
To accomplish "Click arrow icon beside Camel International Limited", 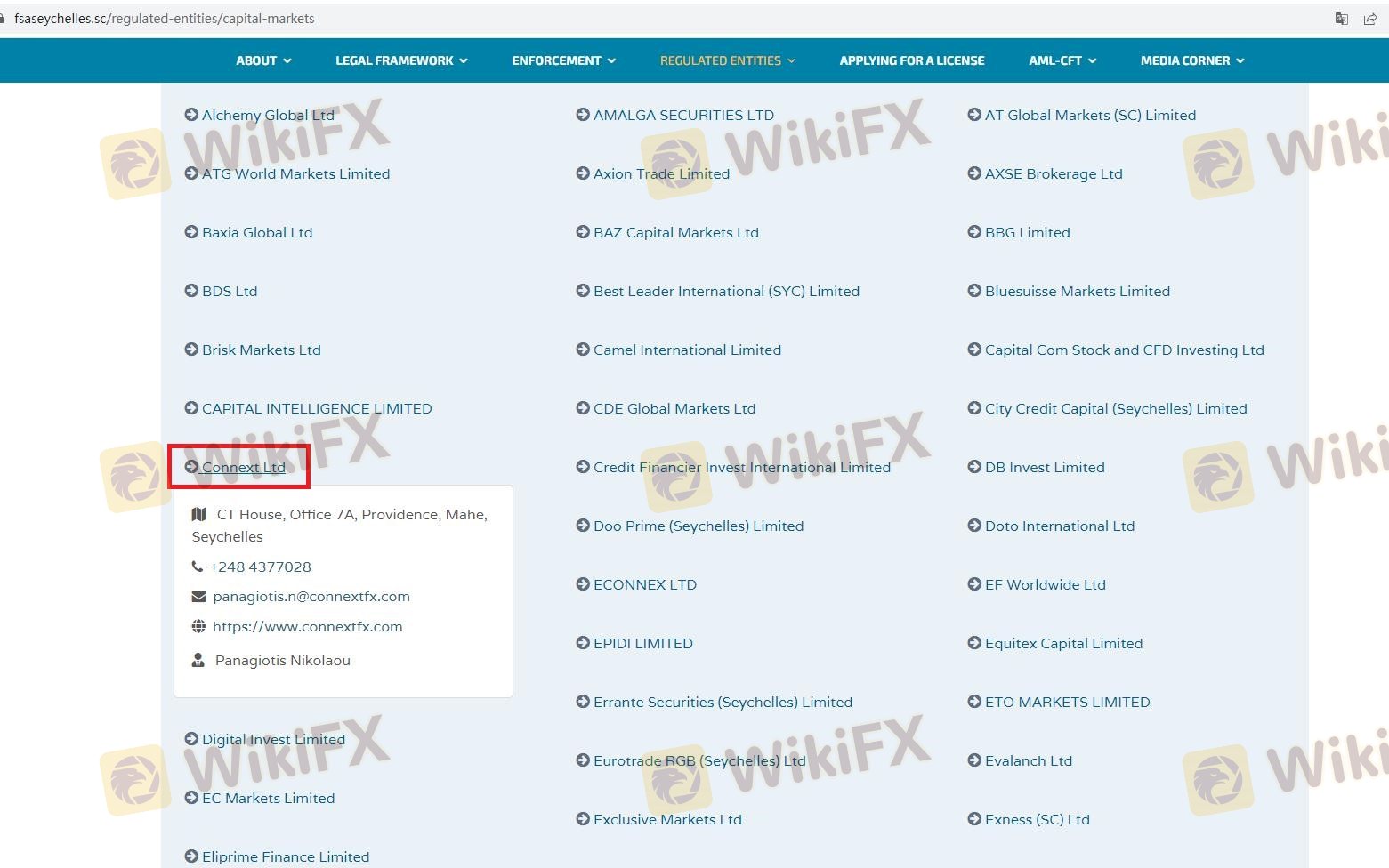I will 583,350.
